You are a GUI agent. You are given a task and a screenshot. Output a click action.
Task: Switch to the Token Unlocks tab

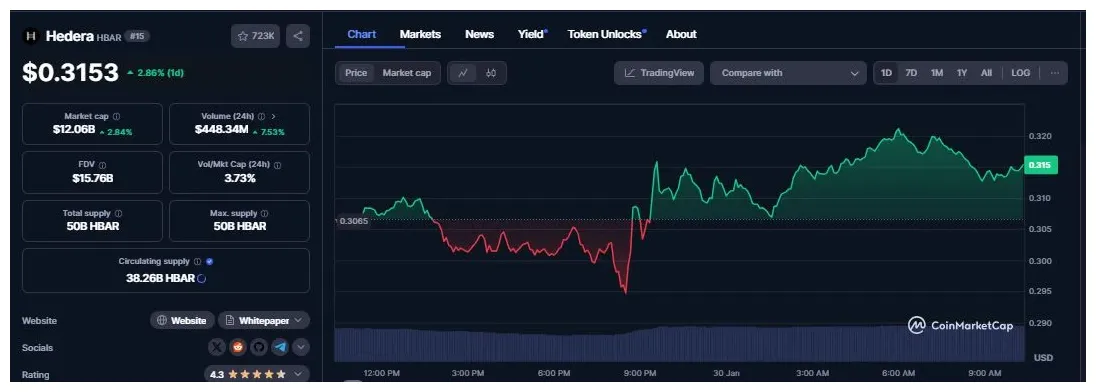coord(605,34)
